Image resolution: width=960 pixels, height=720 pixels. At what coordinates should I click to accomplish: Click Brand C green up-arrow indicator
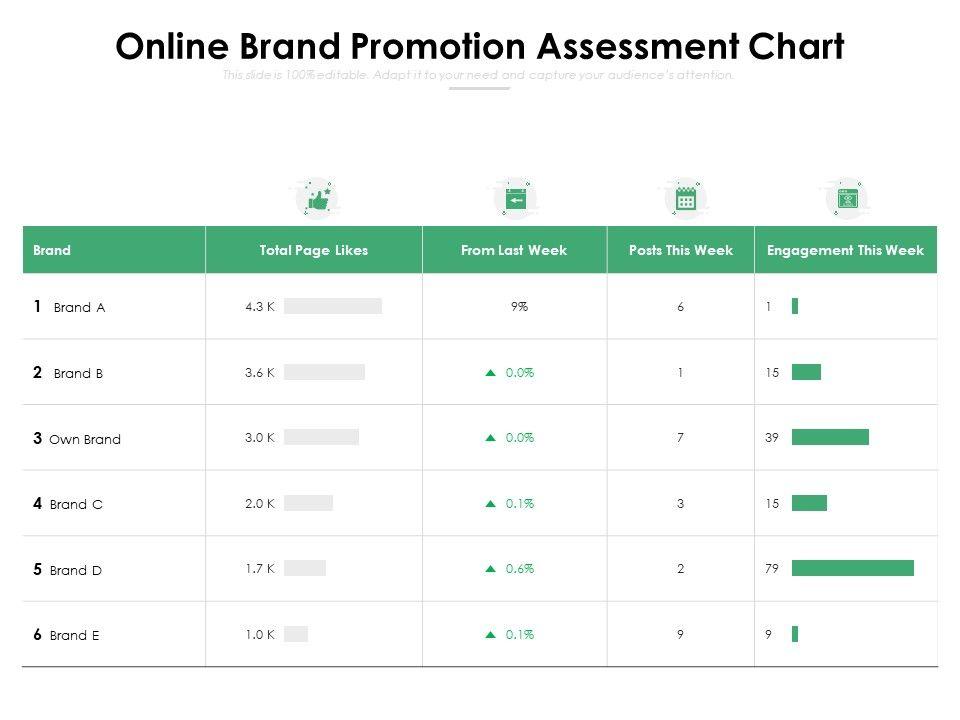click(x=490, y=504)
